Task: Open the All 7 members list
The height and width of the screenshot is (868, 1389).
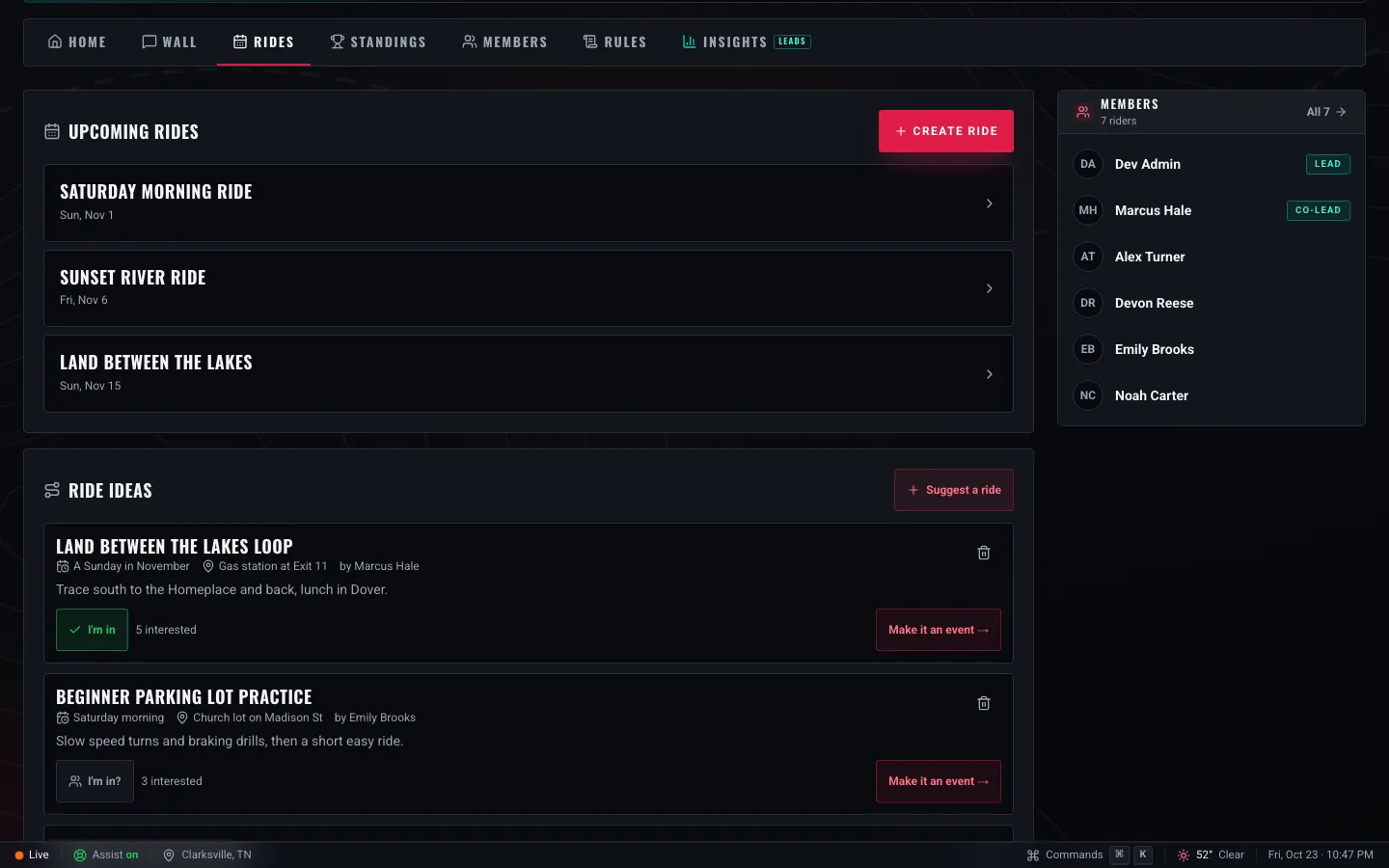Action: [x=1326, y=112]
